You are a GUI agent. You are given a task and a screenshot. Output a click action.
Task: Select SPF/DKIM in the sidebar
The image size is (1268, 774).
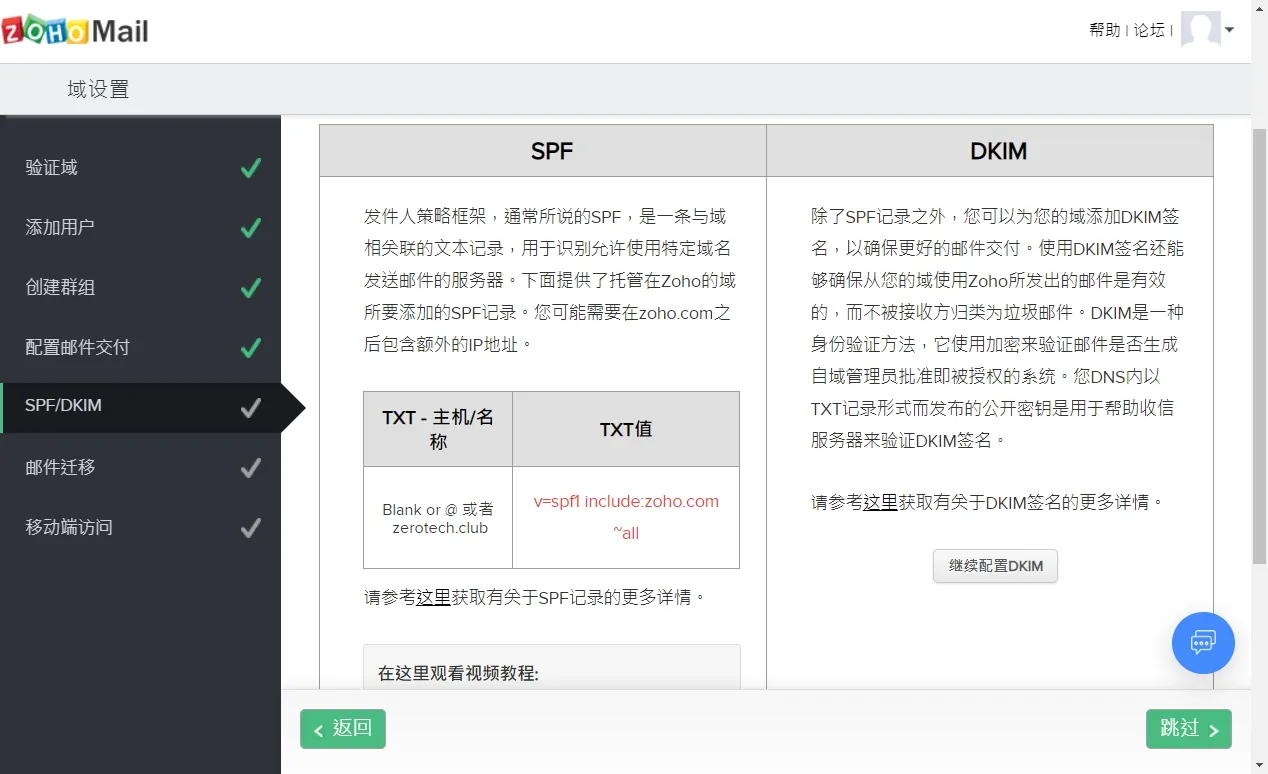(x=140, y=407)
